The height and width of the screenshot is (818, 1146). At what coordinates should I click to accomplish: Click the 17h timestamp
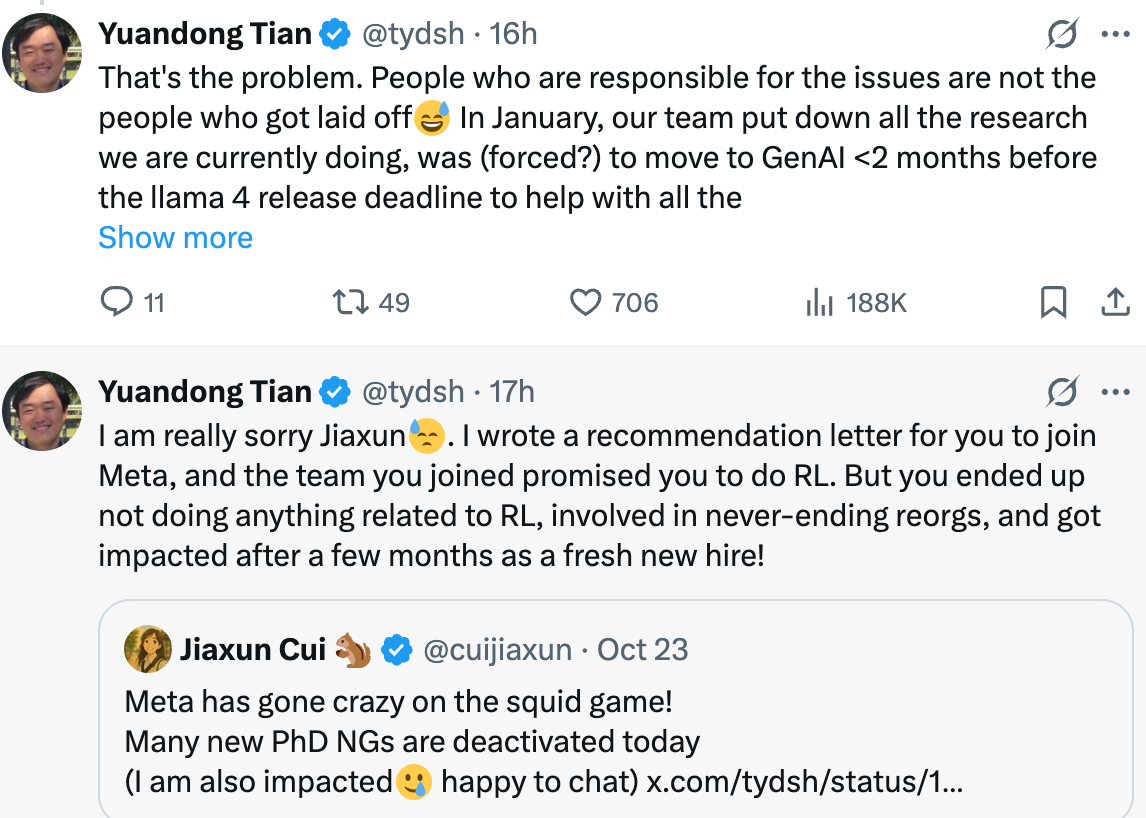pyautogui.click(x=512, y=392)
